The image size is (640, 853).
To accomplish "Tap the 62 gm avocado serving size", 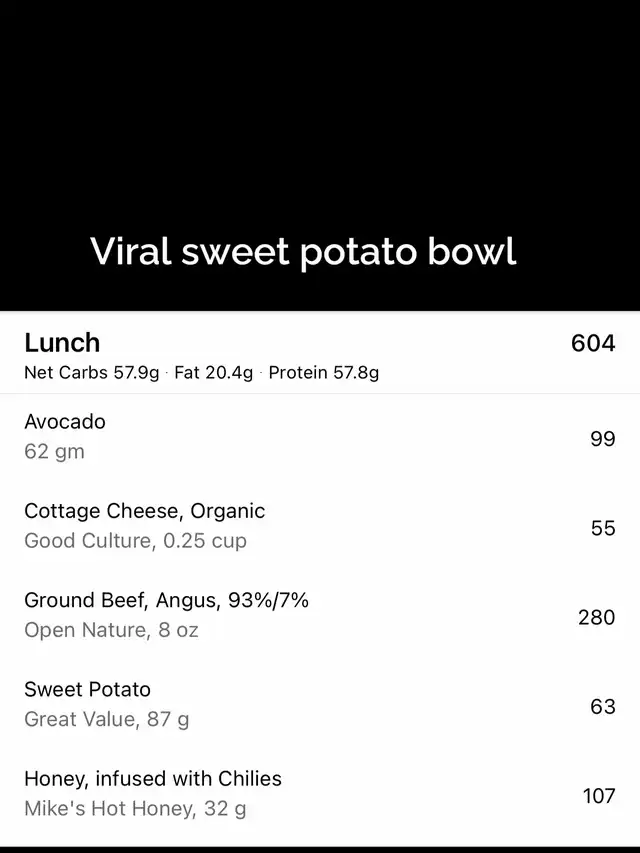I will 54,452.
